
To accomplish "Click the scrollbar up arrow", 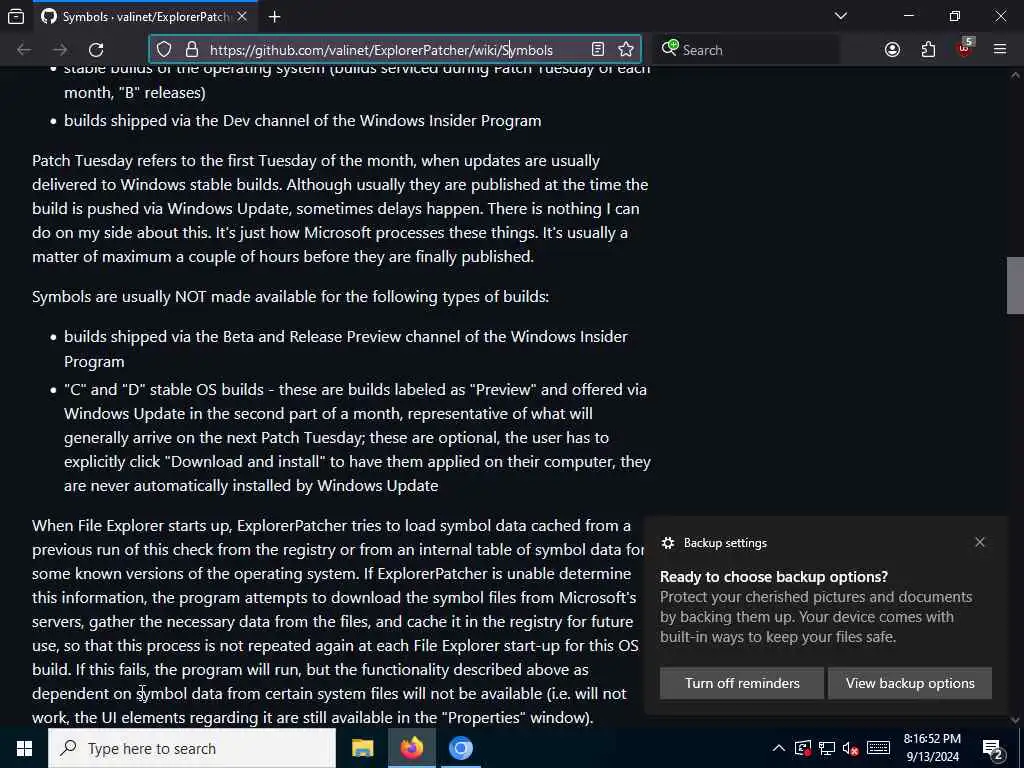I will [1015, 76].
